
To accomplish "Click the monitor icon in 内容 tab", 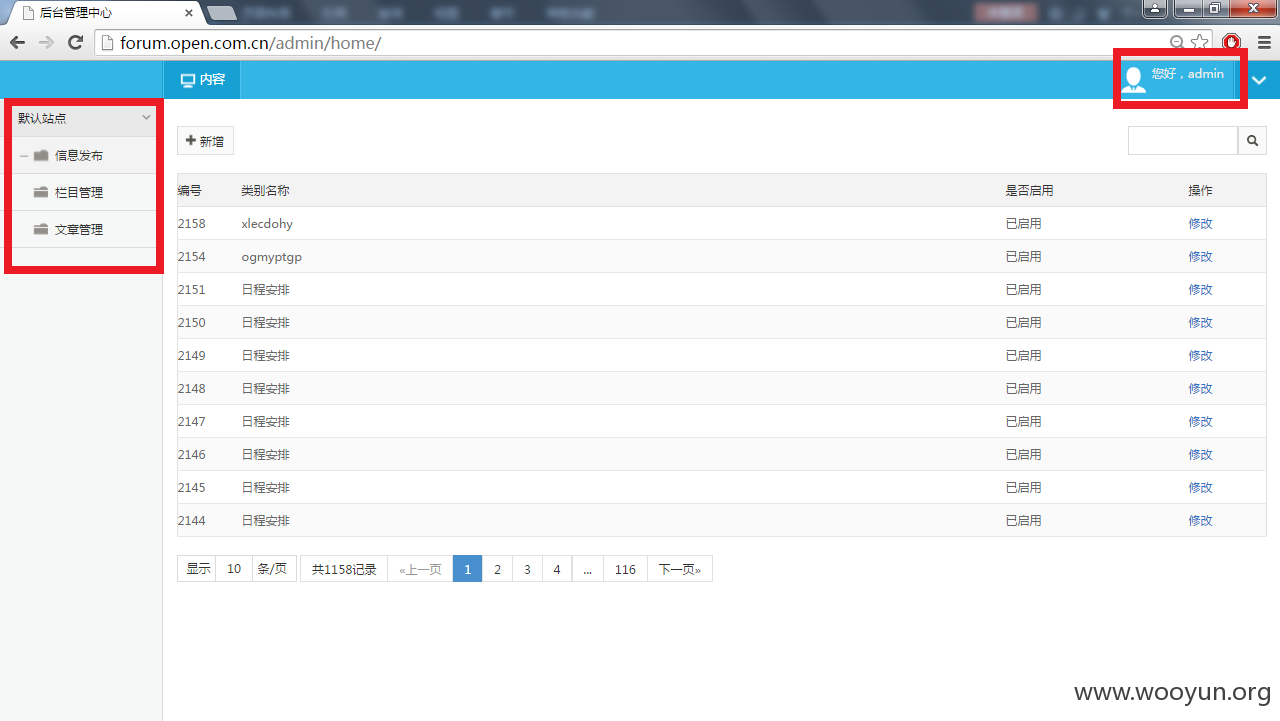I will click(x=187, y=80).
